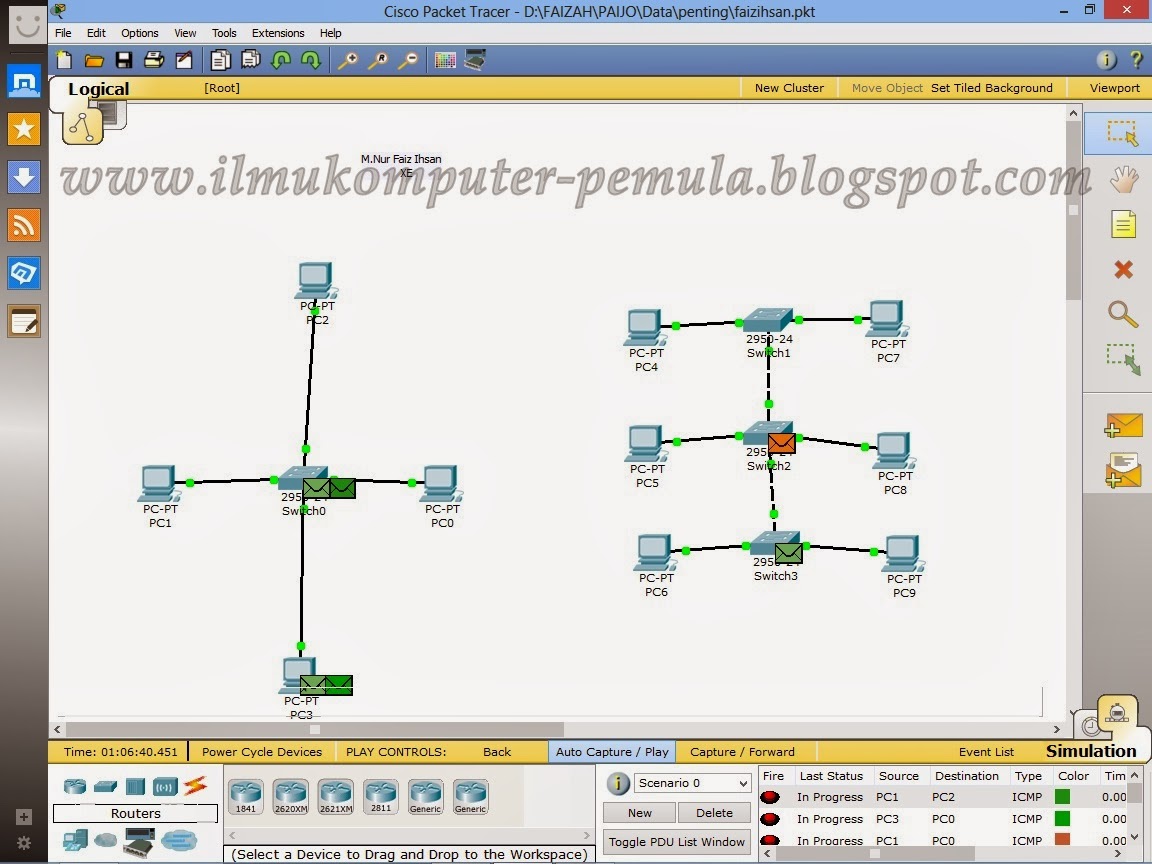Screen dimensions: 1152x864
Task: Open the Viewport panel
Action: click(x=1113, y=87)
